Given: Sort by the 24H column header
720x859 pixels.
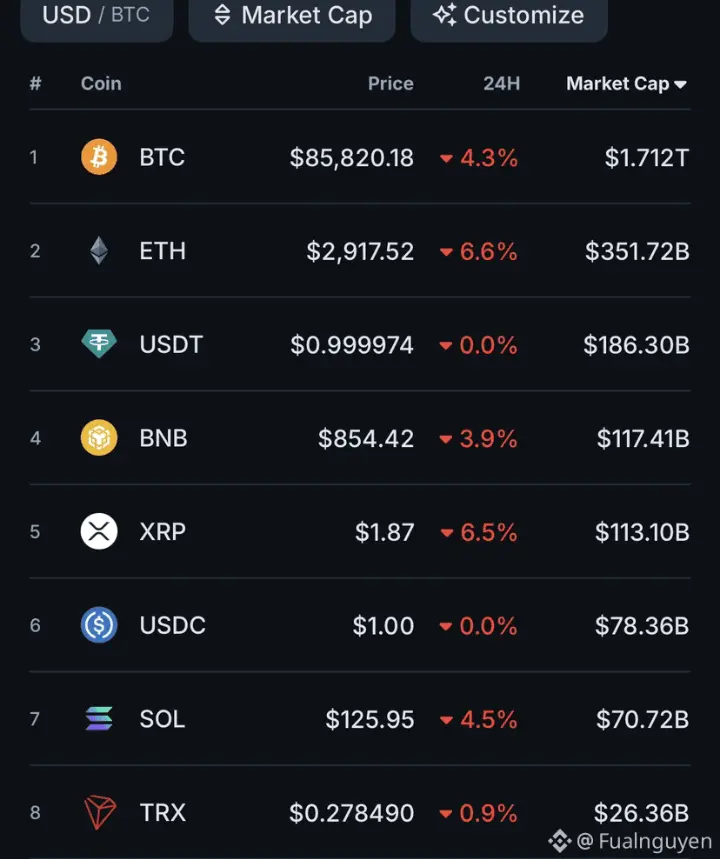Looking at the screenshot, I should 501,83.
